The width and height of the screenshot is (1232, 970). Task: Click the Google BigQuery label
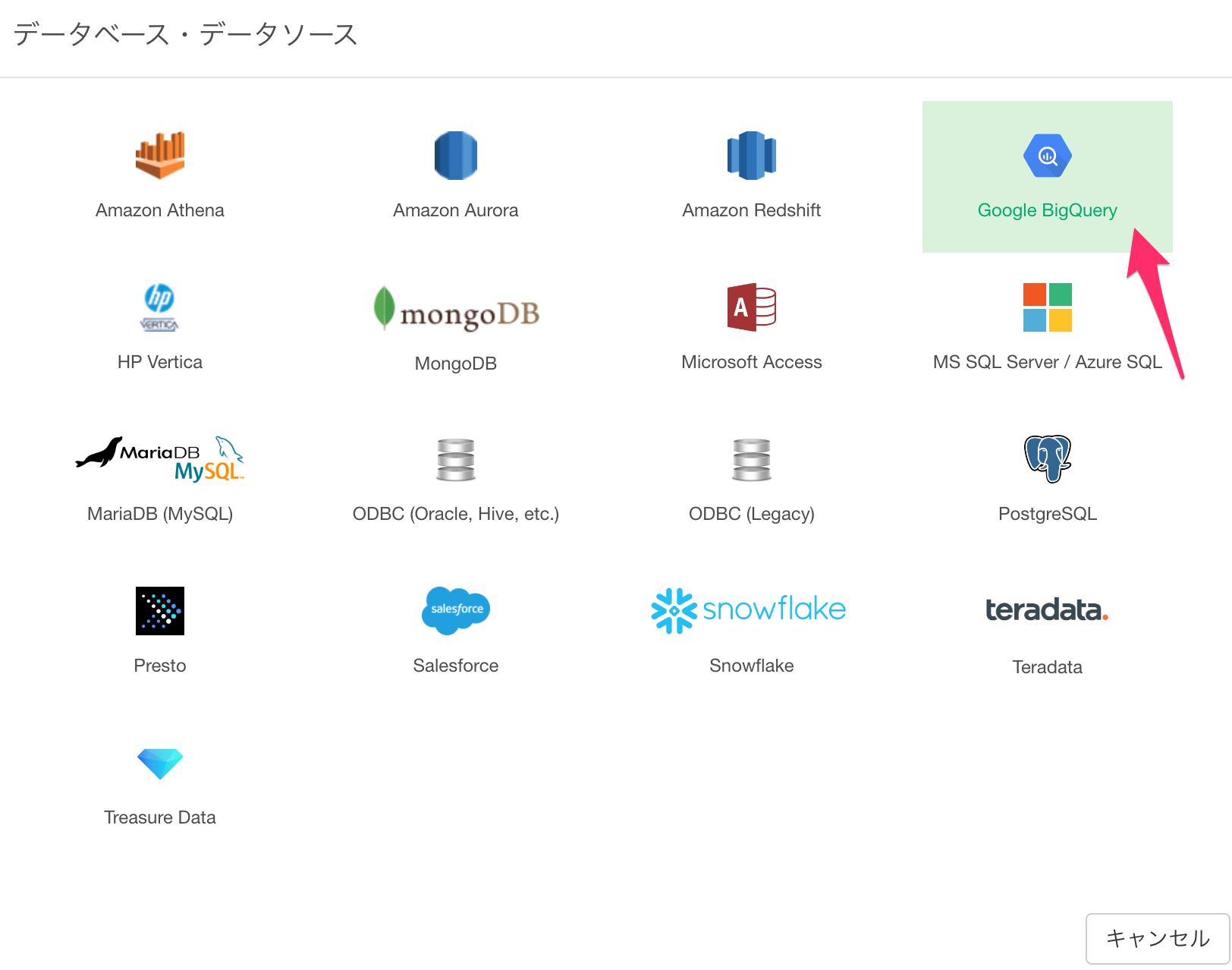click(x=1048, y=210)
